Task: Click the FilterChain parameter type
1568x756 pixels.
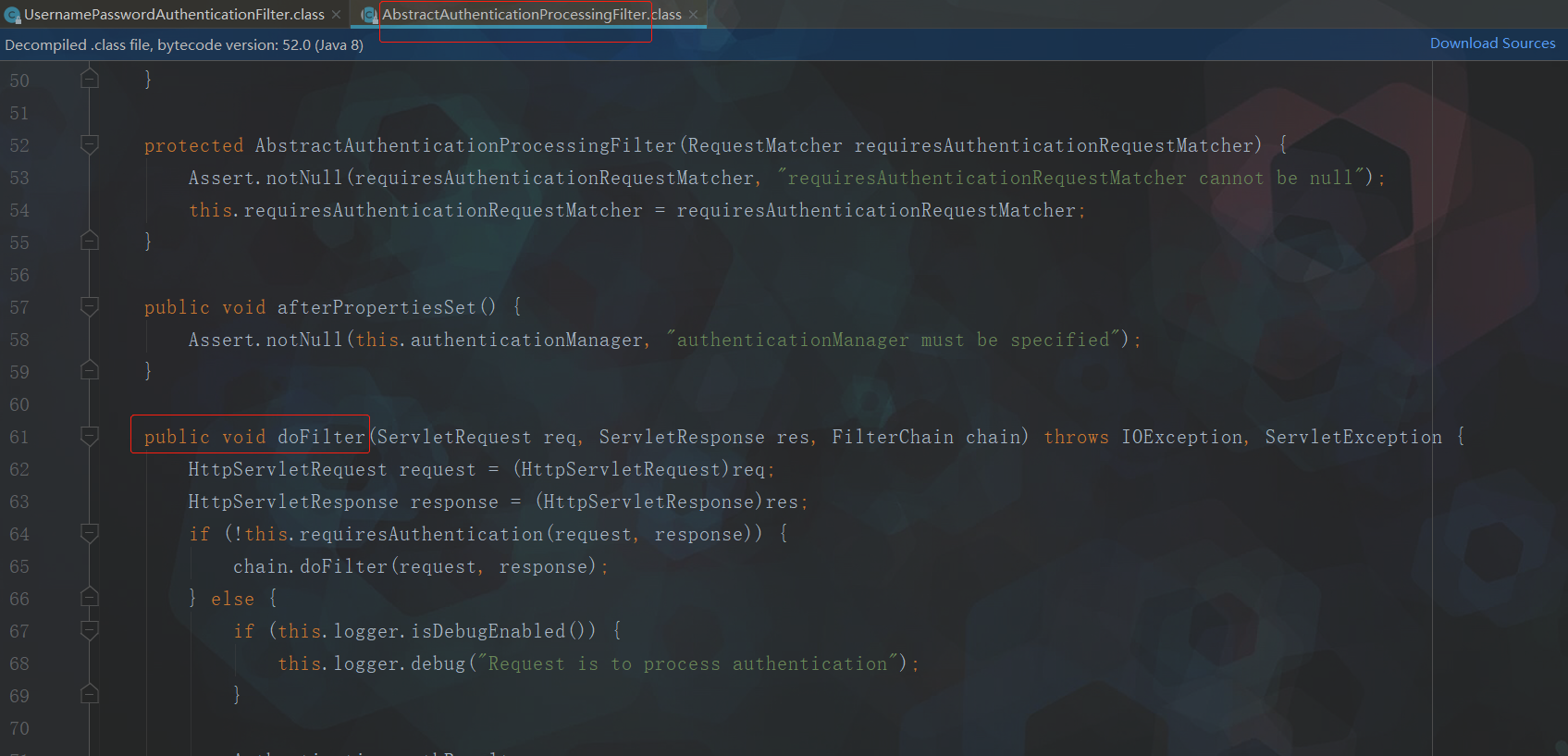Action: tap(893, 437)
